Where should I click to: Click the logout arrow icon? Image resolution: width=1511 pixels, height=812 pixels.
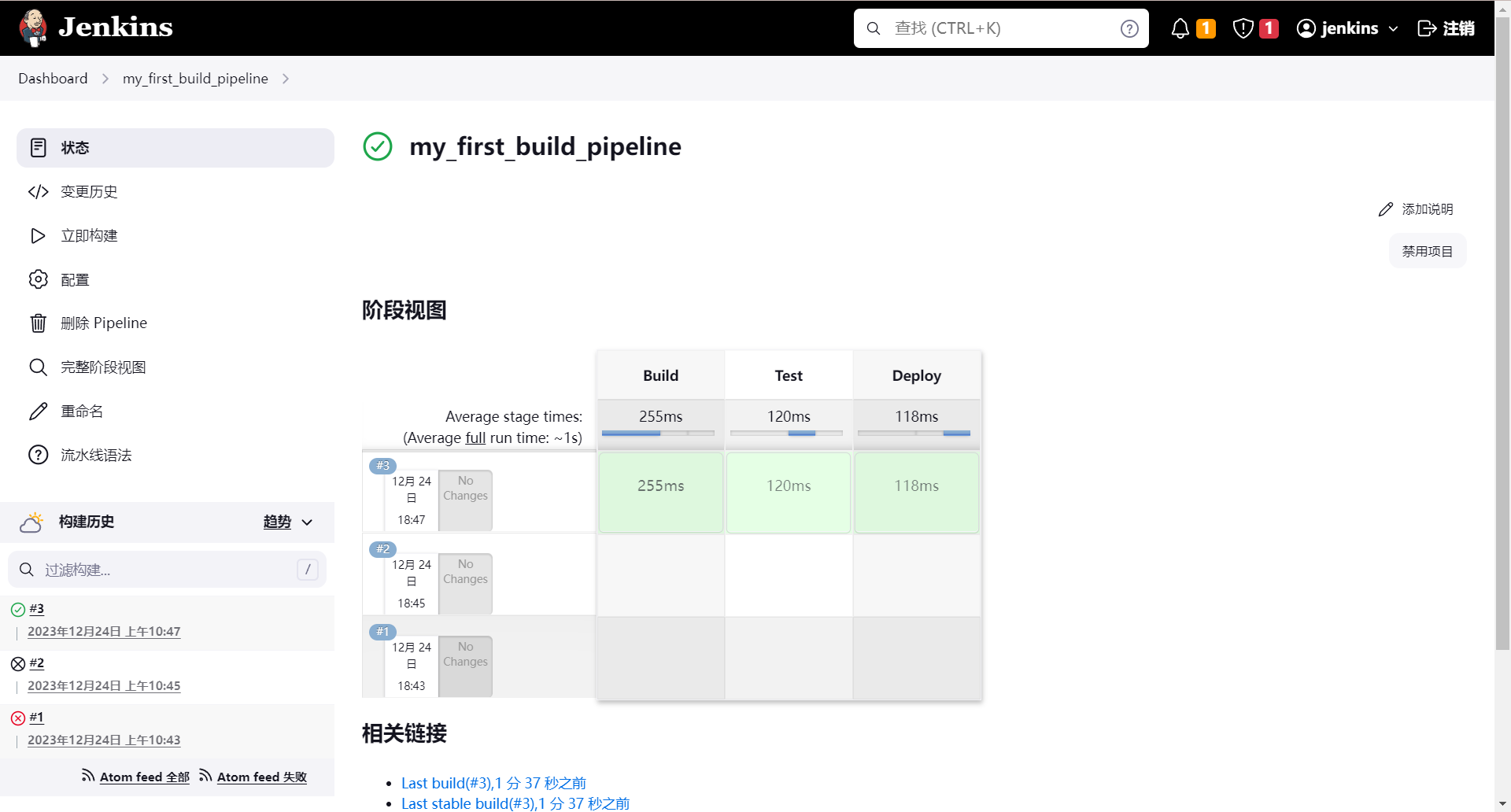1427,28
